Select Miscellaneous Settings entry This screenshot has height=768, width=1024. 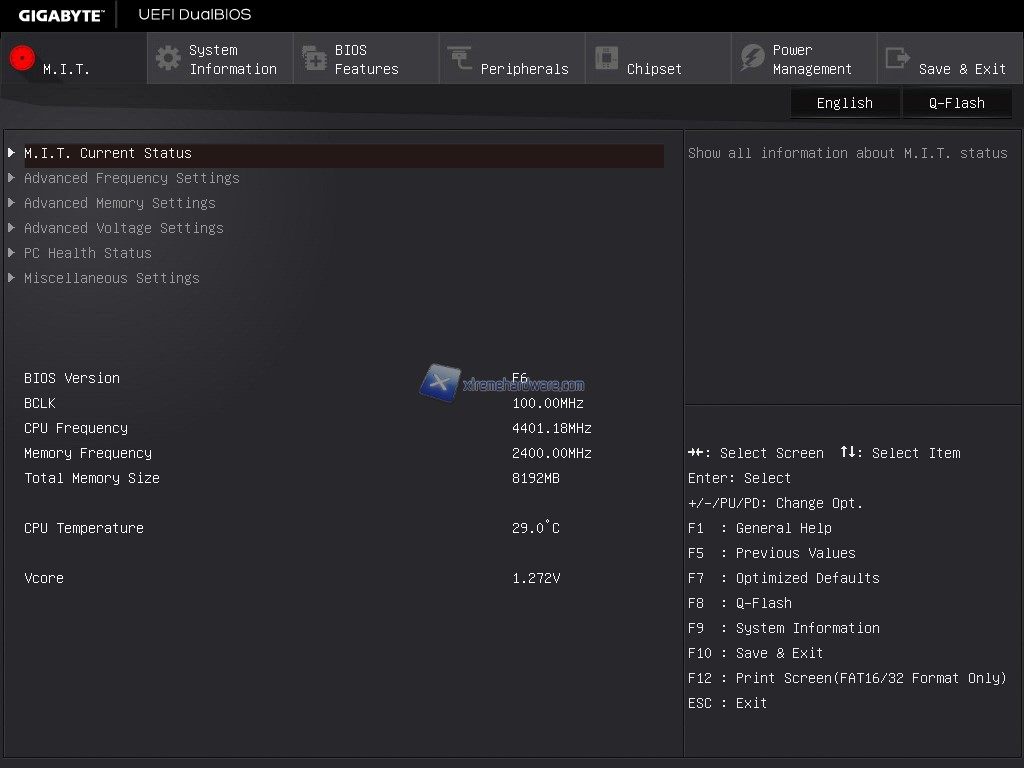(111, 278)
